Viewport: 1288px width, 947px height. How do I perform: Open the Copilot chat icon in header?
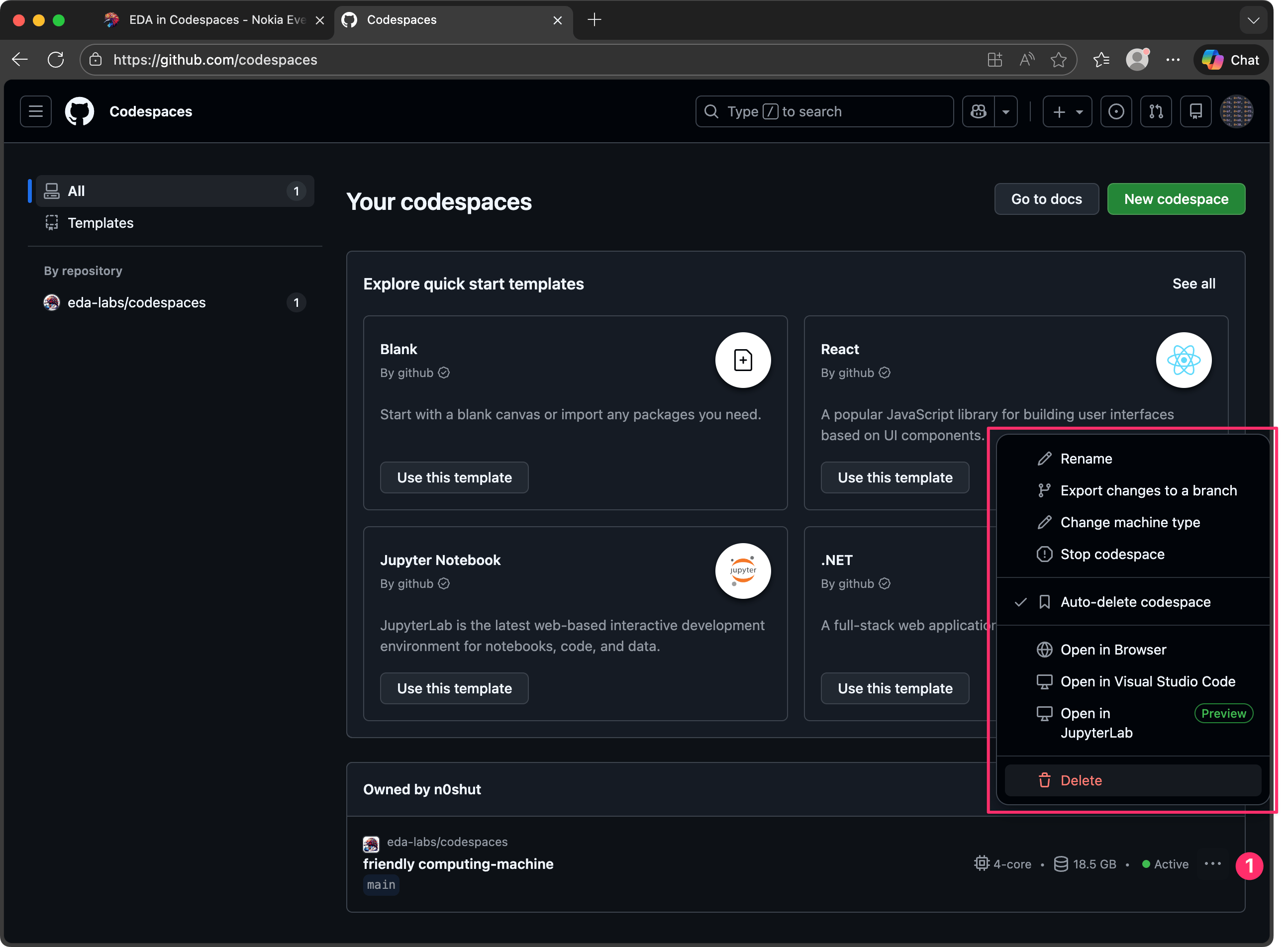point(979,111)
